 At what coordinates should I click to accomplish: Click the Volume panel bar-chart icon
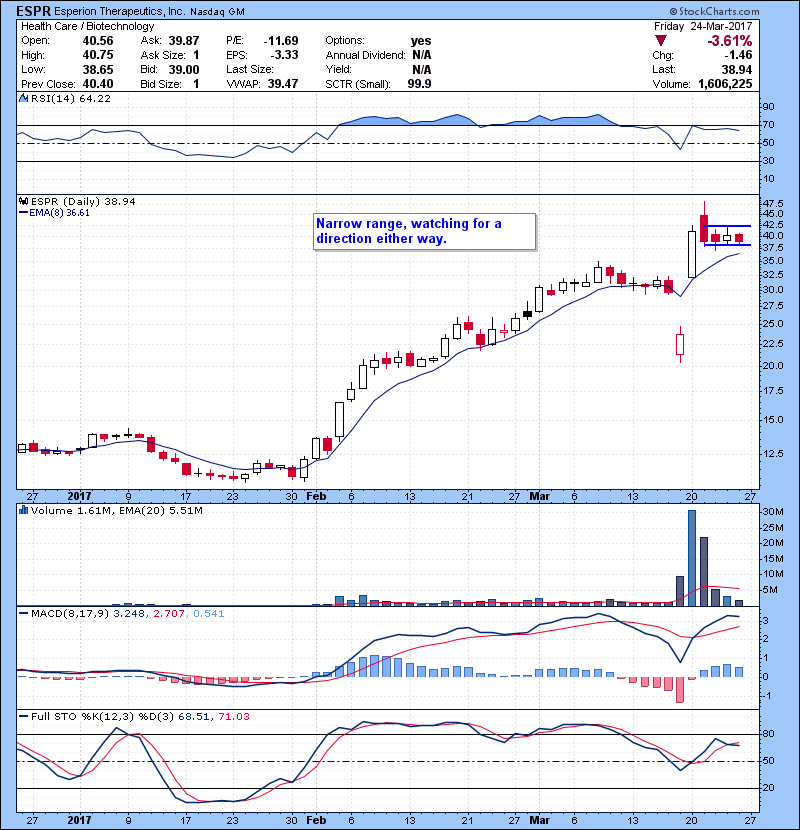23,510
